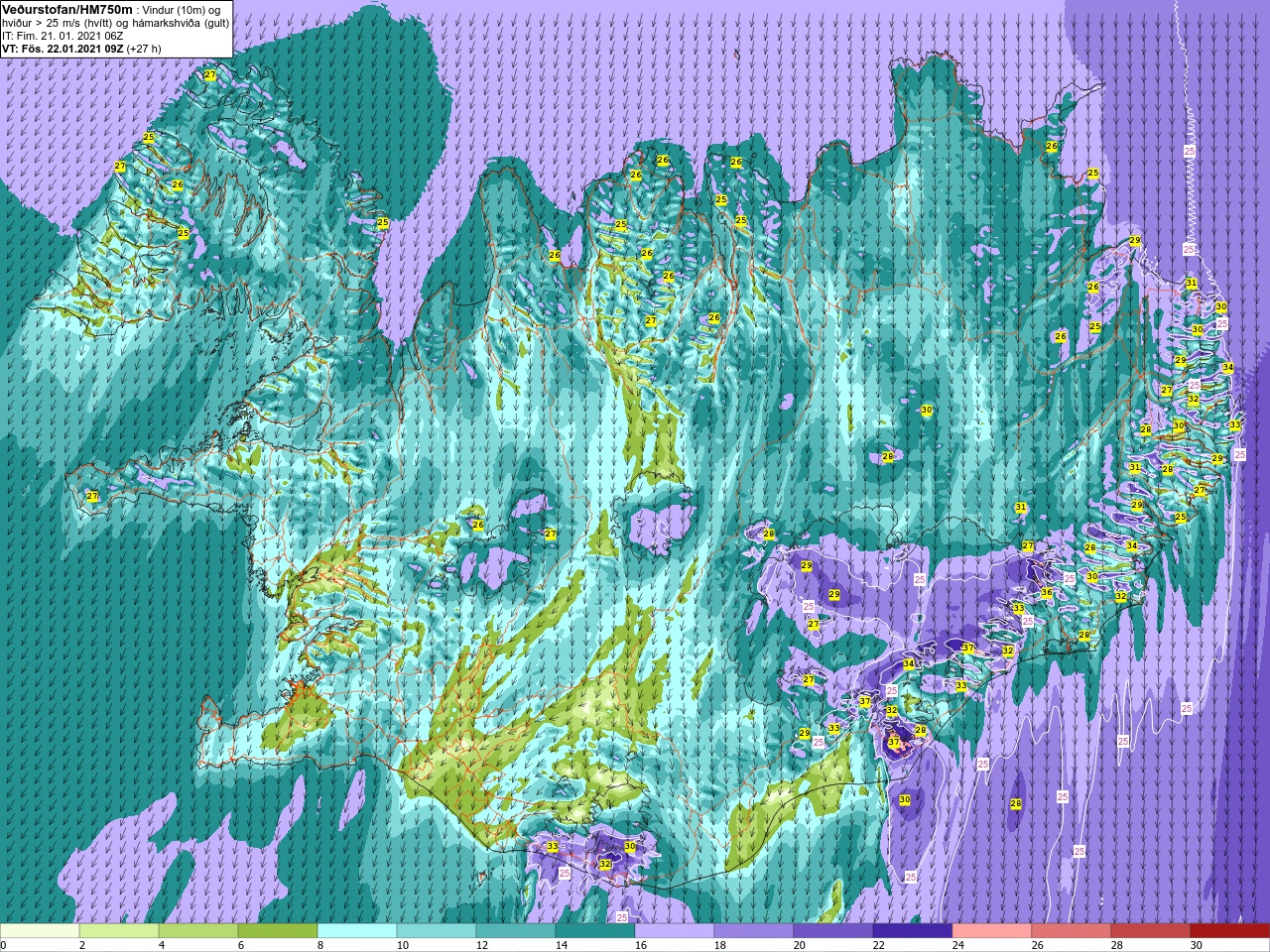The image size is (1270, 952).
Task: Click the '0' tick label on color scale
Action: point(3,945)
